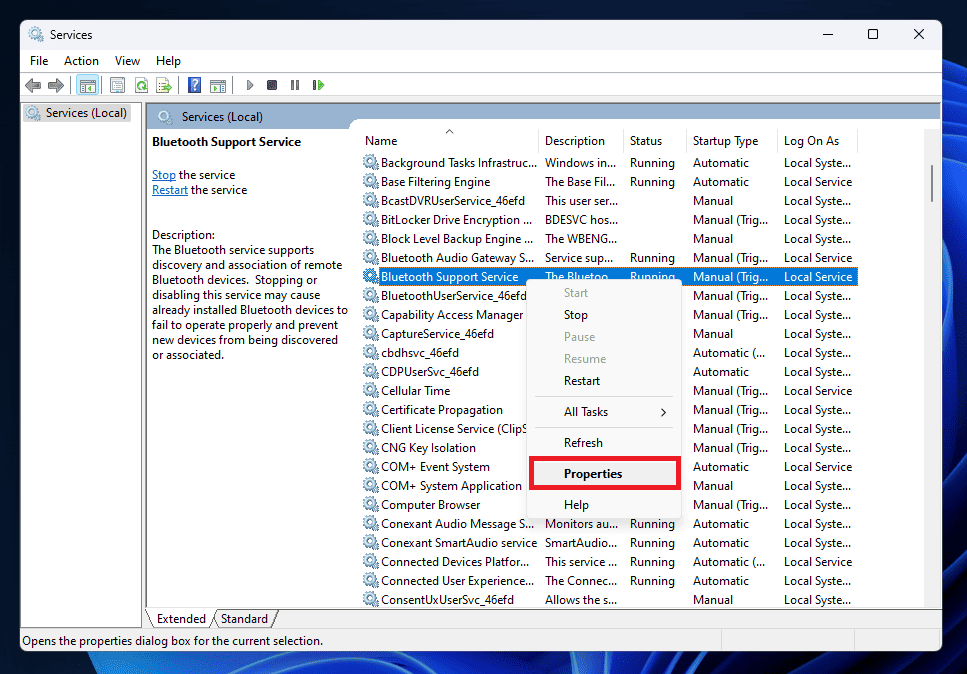Click the Pause Service toolbar icon
The height and width of the screenshot is (674, 967).
[x=295, y=85]
